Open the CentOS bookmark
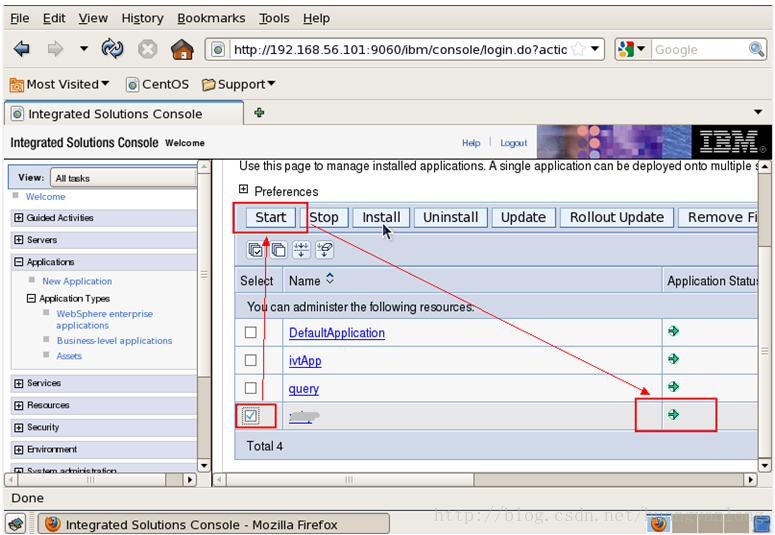 (158, 85)
